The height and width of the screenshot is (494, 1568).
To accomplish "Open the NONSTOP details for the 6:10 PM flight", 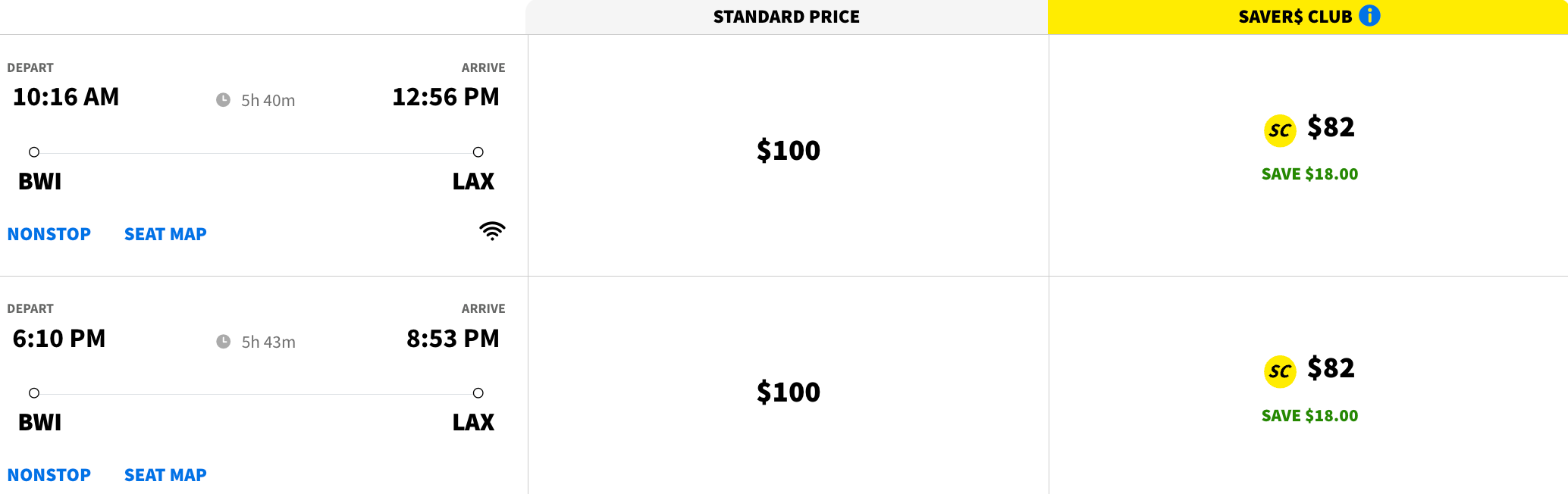I will pos(49,475).
